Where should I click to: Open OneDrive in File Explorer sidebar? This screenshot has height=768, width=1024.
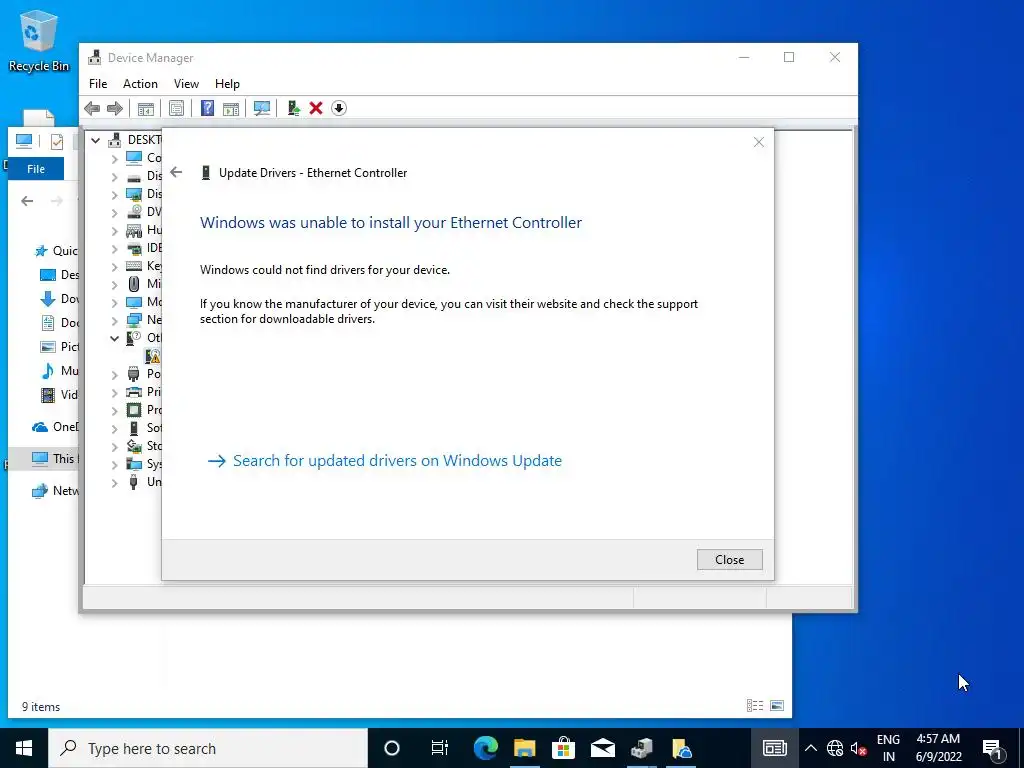pos(55,427)
